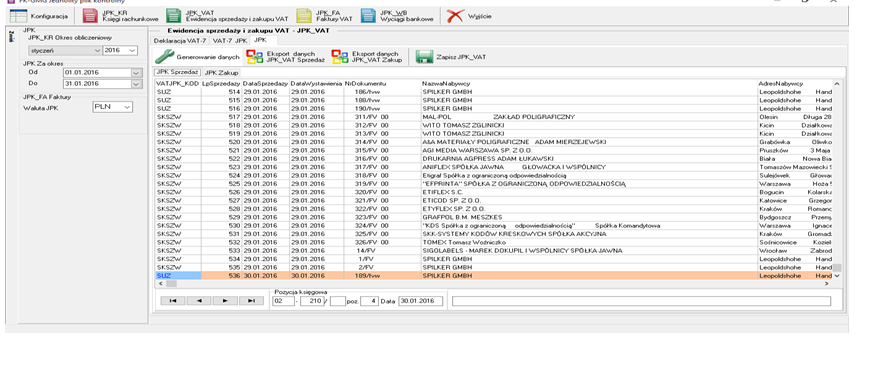Select row DRUKARNIA AGPRESS ADAM ŁUKAWSKI
The image size is (869, 365).
(x=494, y=158)
